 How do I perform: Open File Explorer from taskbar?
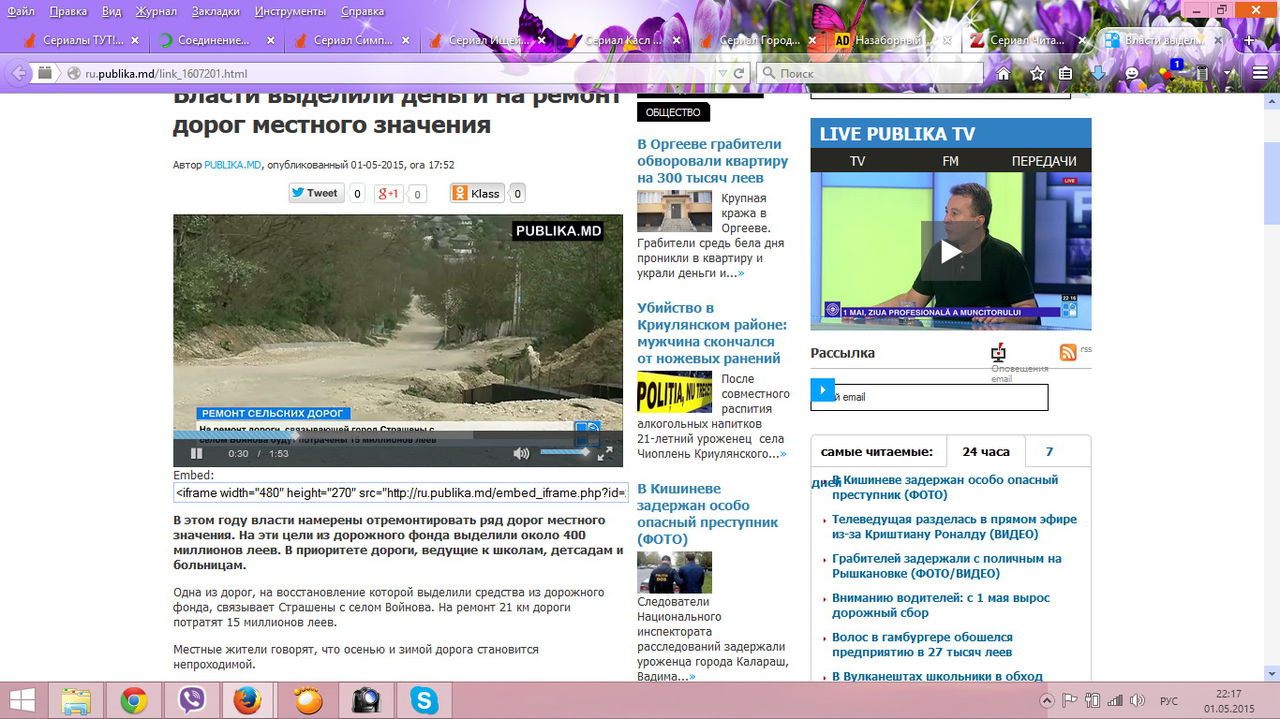click(x=77, y=700)
